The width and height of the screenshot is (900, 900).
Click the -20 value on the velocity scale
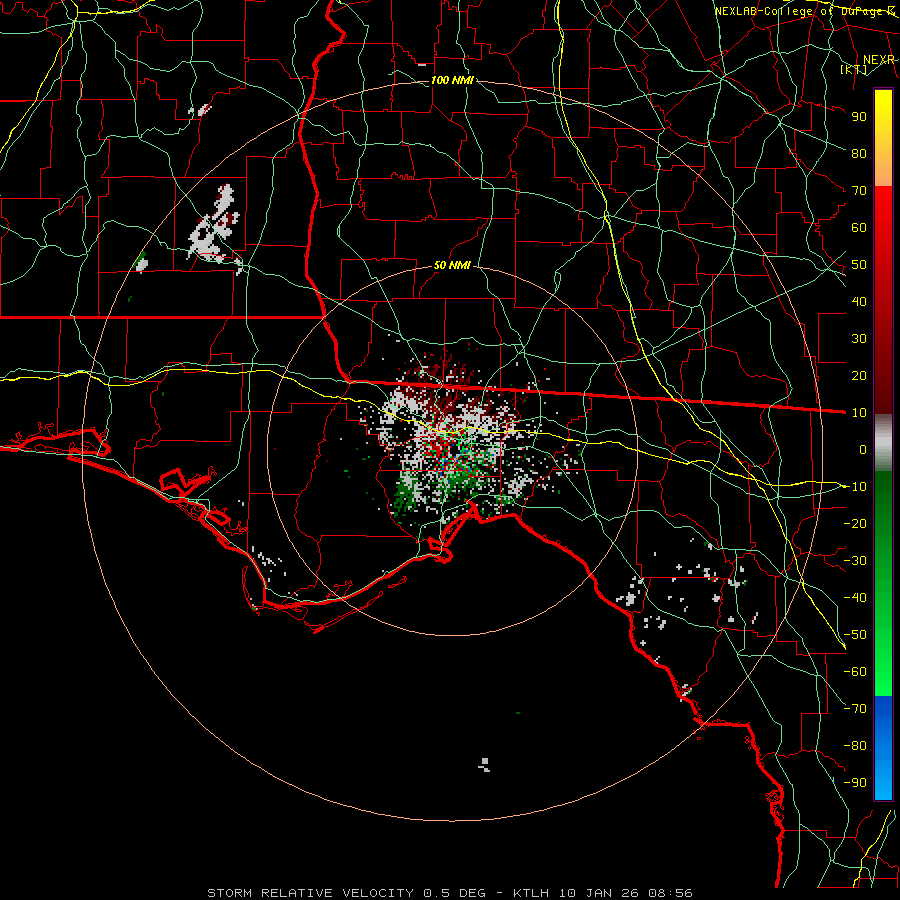click(855, 523)
